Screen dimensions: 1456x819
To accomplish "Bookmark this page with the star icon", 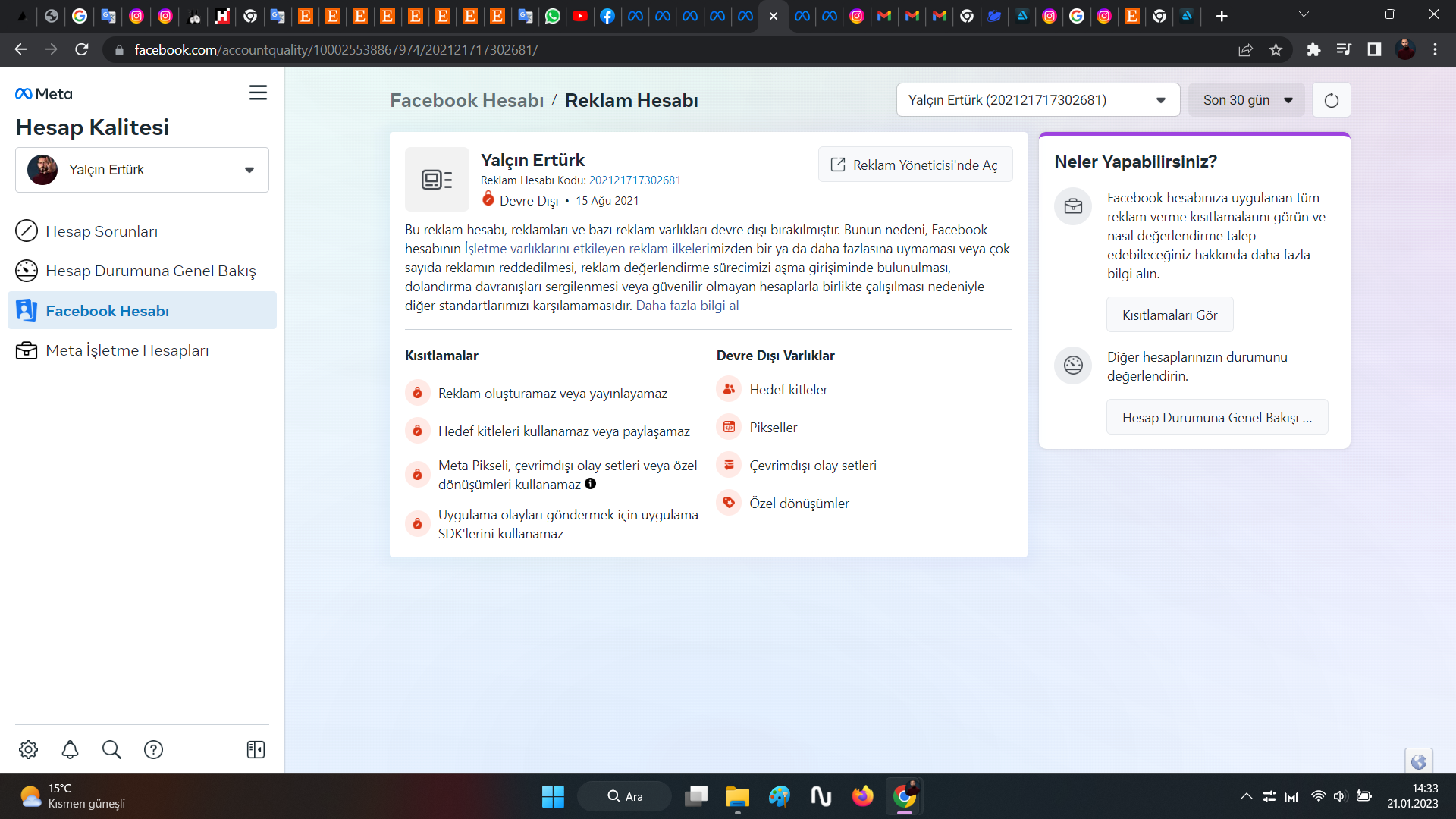I will click(1276, 49).
